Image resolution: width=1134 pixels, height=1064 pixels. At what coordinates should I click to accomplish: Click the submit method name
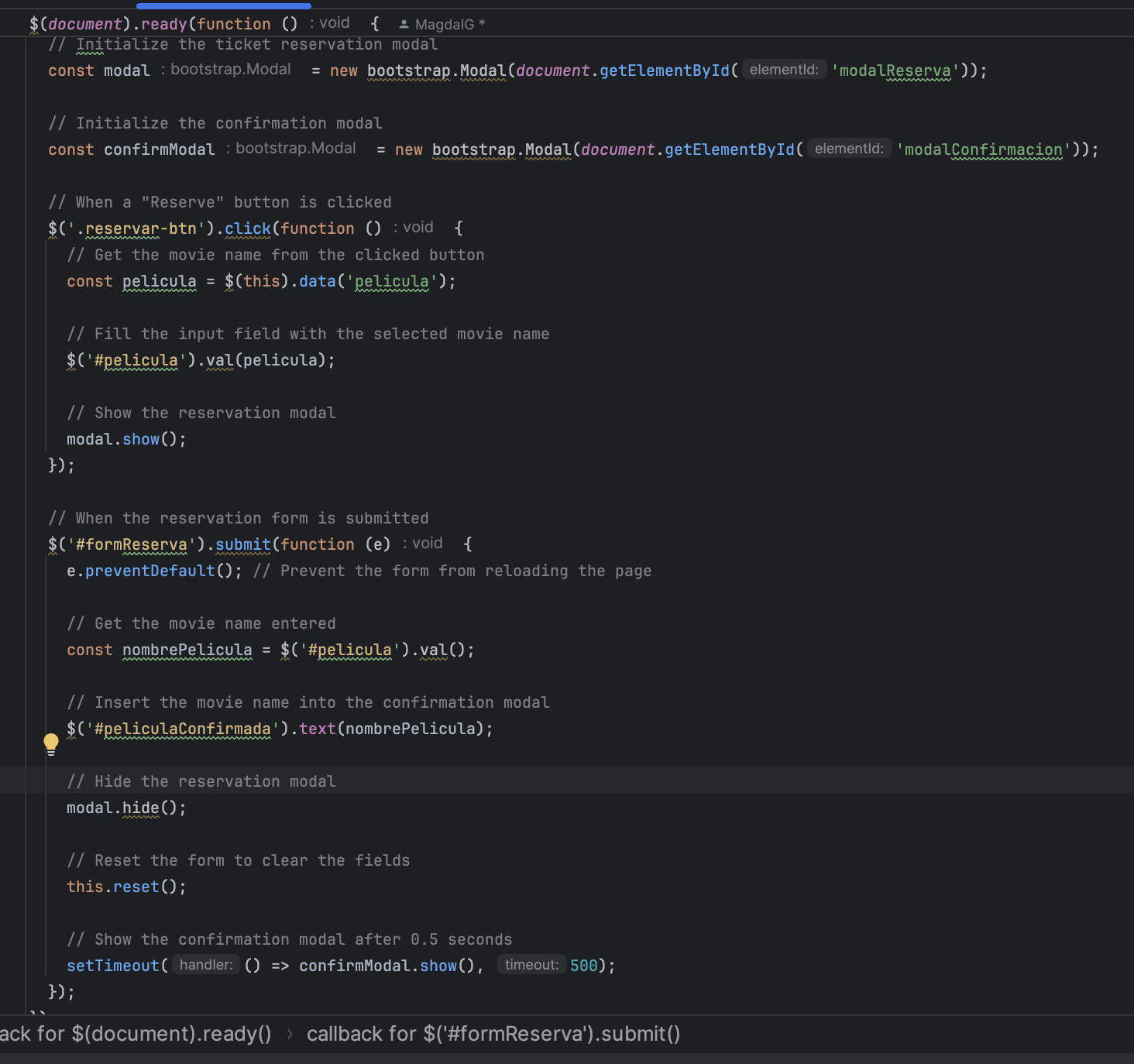[243, 544]
